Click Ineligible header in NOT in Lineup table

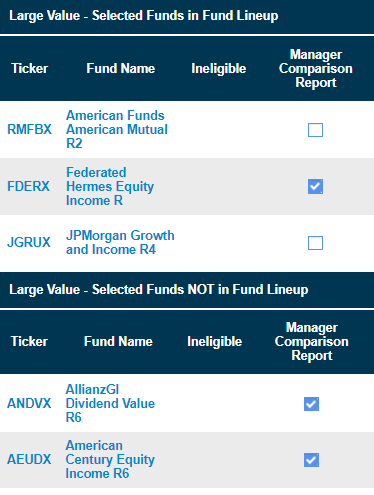[214, 341]
